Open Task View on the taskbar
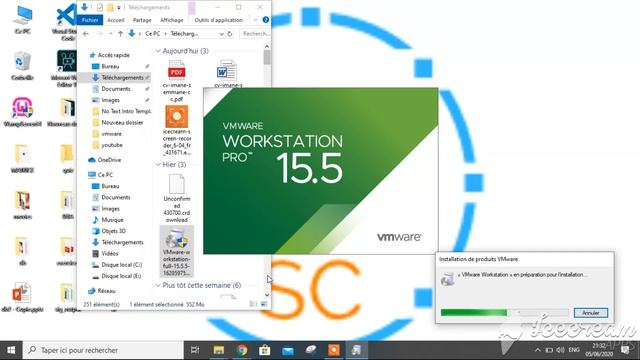The width and height of the screenshot is (640, 360). (x=195, y=350)
